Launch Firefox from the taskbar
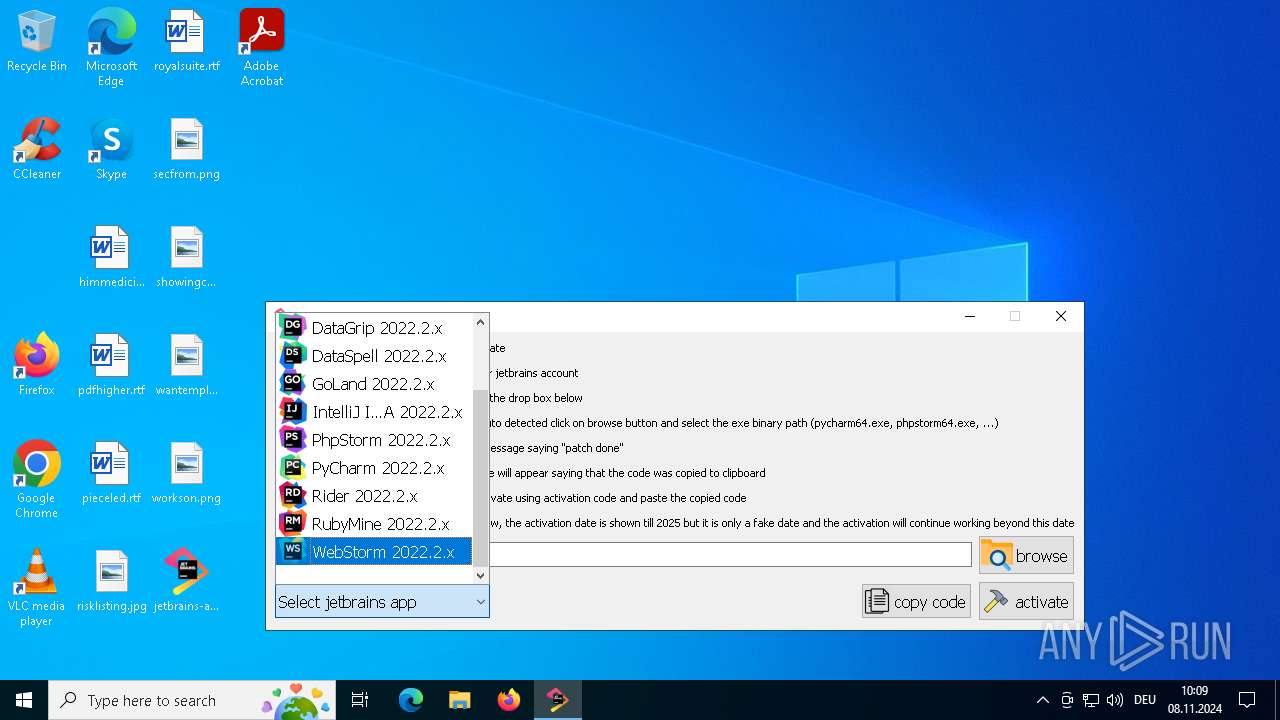 coord(509,700)
